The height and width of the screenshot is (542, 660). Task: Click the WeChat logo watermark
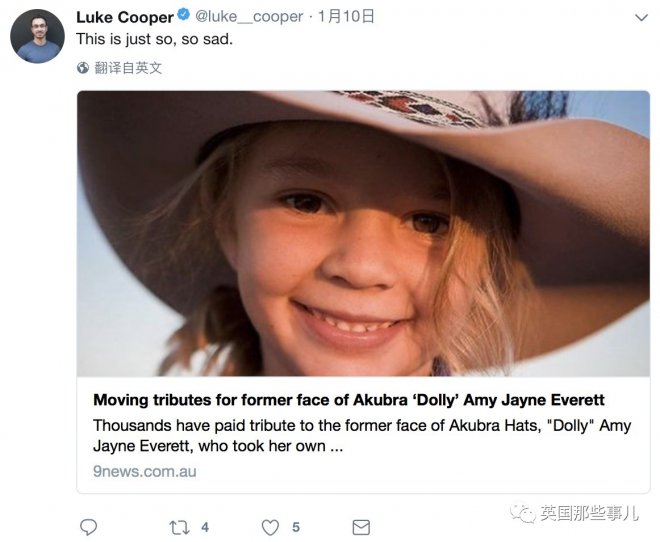(523, 513)
